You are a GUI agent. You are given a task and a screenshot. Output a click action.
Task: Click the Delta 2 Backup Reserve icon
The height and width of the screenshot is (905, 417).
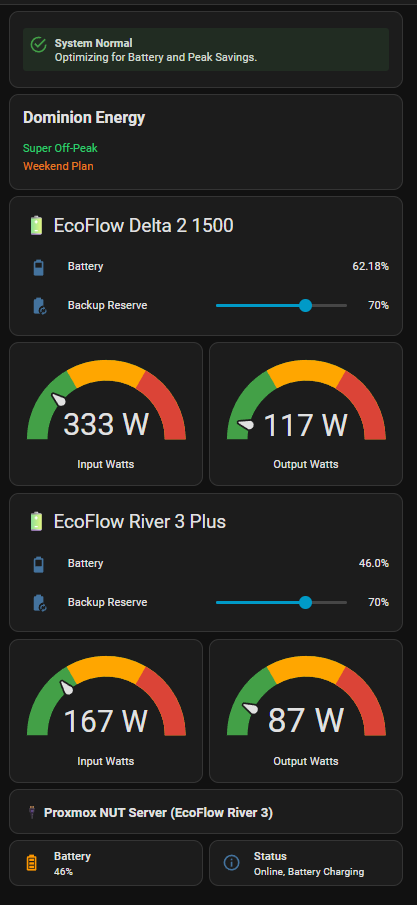(39, 305)
